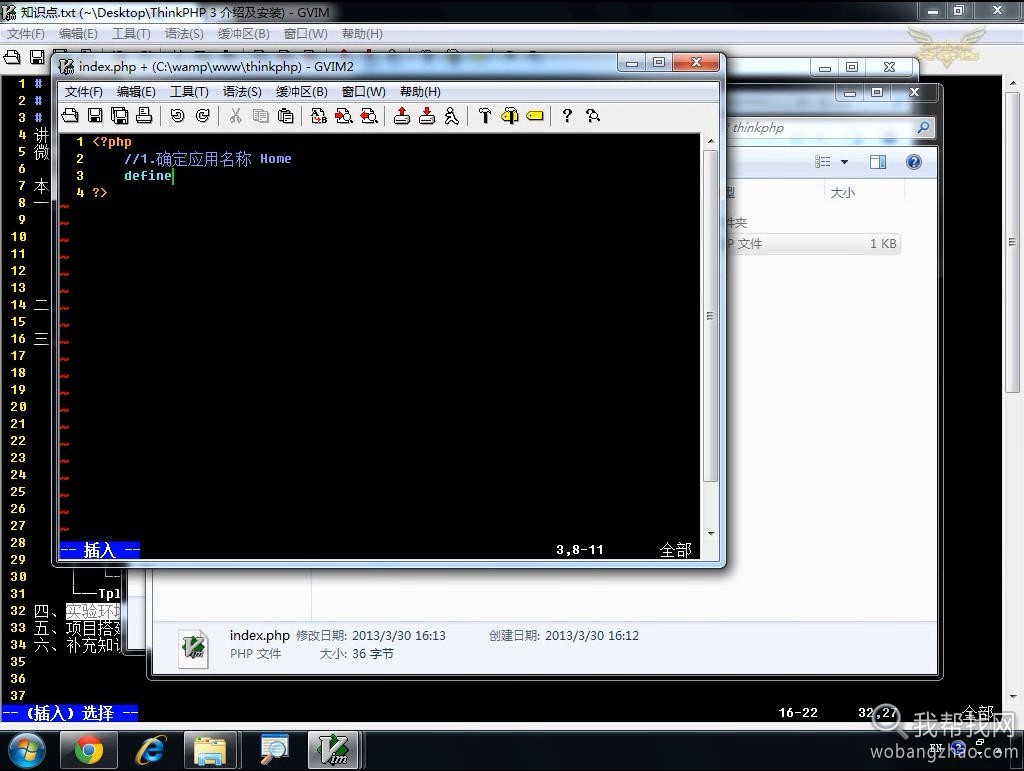Image resolution: width=1024 pixels, height=771 pixels.
Task: Open 编辑(E) menu in GVIM2 window
Action: (x=136, y=91)
